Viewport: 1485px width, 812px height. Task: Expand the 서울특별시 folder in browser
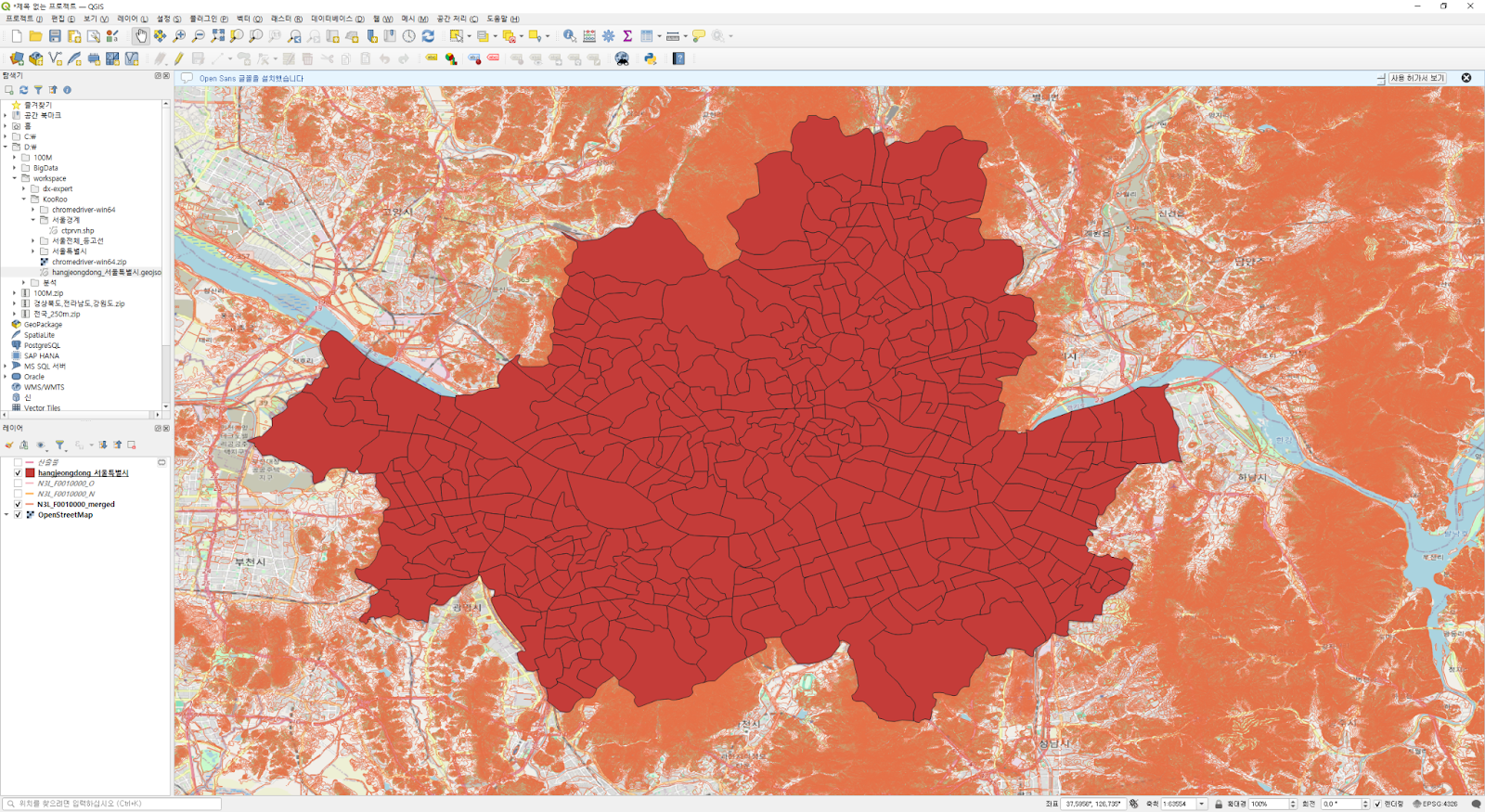tap(33, 251)
